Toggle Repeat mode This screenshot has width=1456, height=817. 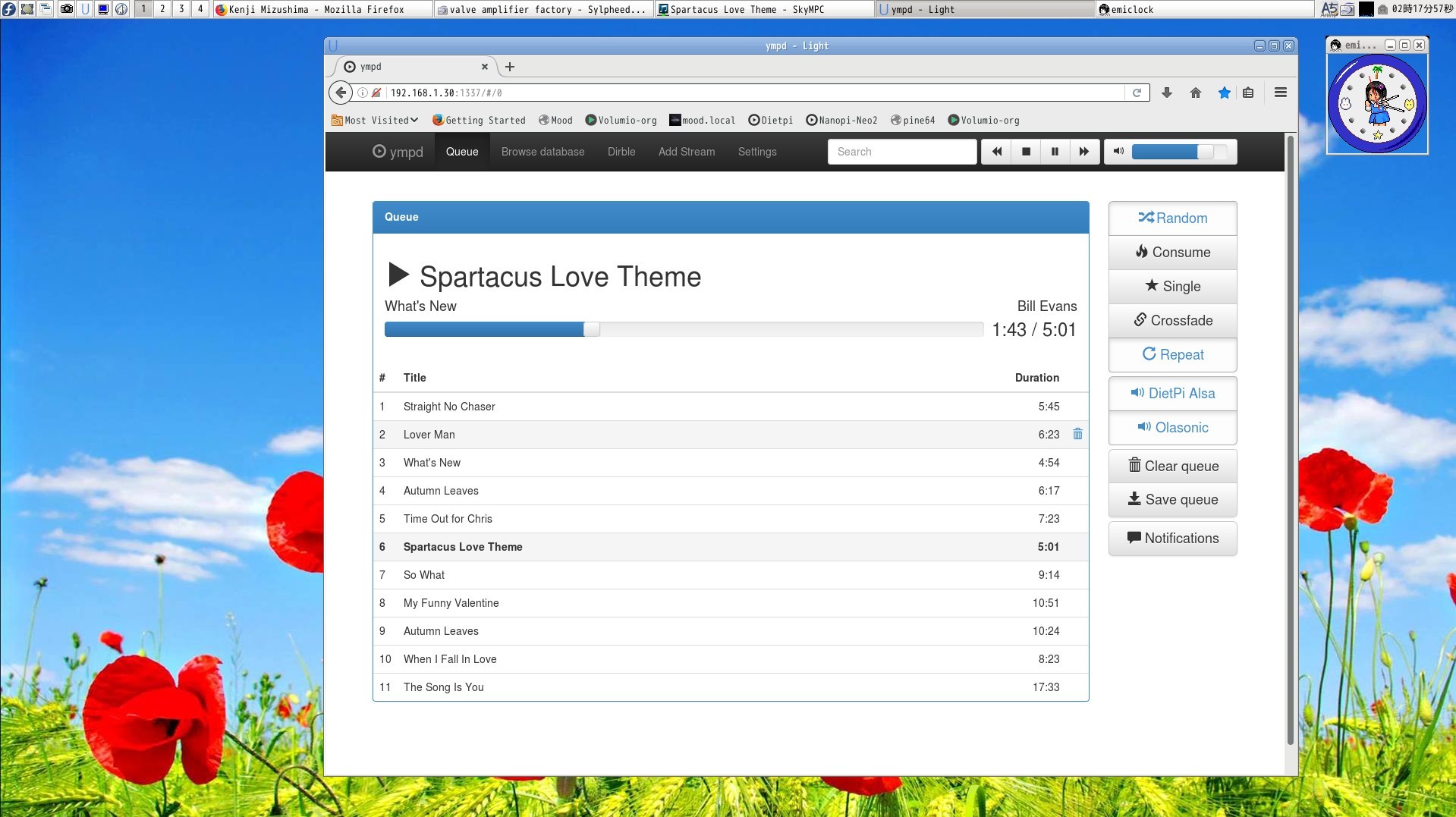pyautogui.click(x=1172, y=355)
